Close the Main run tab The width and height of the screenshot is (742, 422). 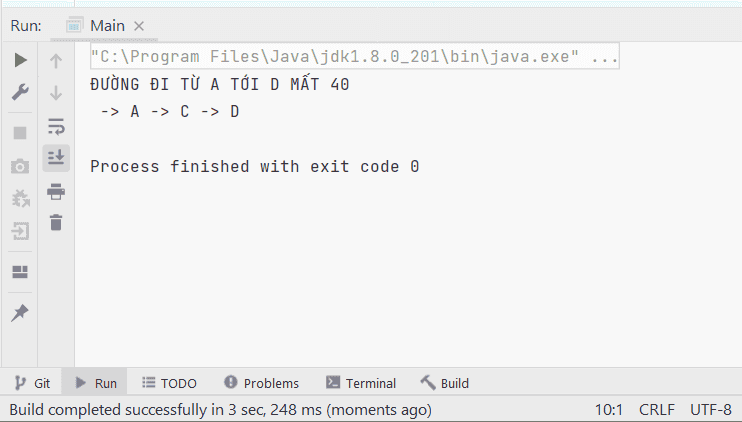tap(139, 26)
